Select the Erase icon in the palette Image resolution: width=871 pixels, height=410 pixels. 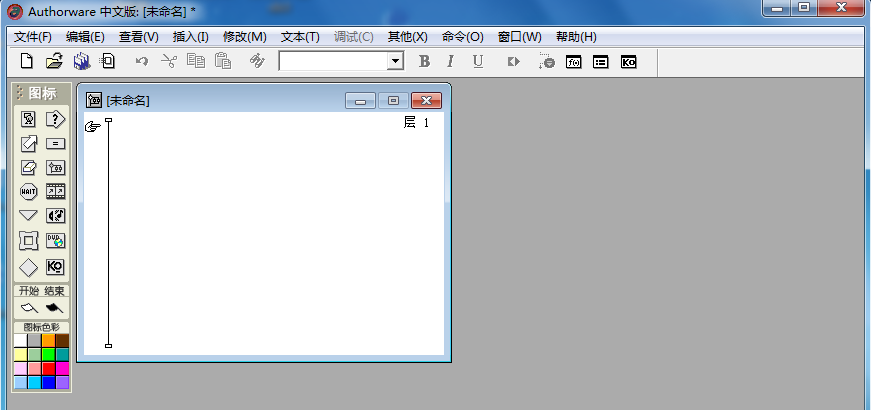coord(28,167)
